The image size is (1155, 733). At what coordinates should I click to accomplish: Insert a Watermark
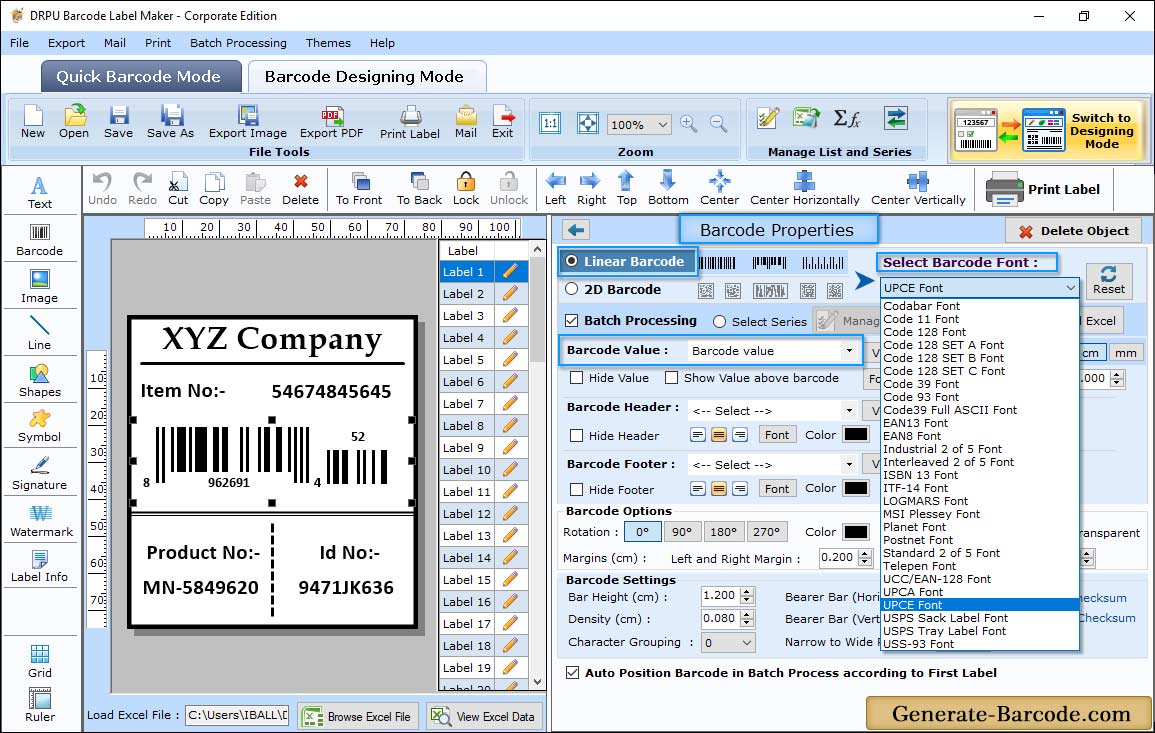pyautogui.click(x=40, y=521)
